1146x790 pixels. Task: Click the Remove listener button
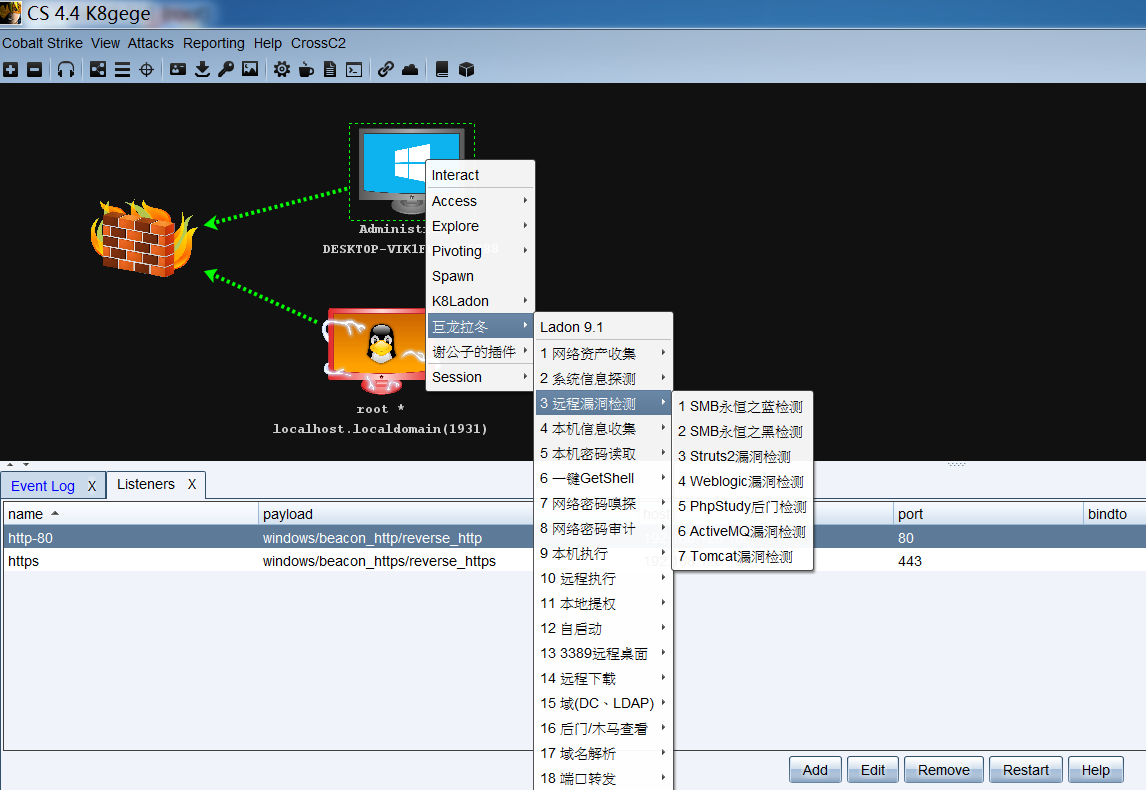pyautogui.click(x=944, y=770)
